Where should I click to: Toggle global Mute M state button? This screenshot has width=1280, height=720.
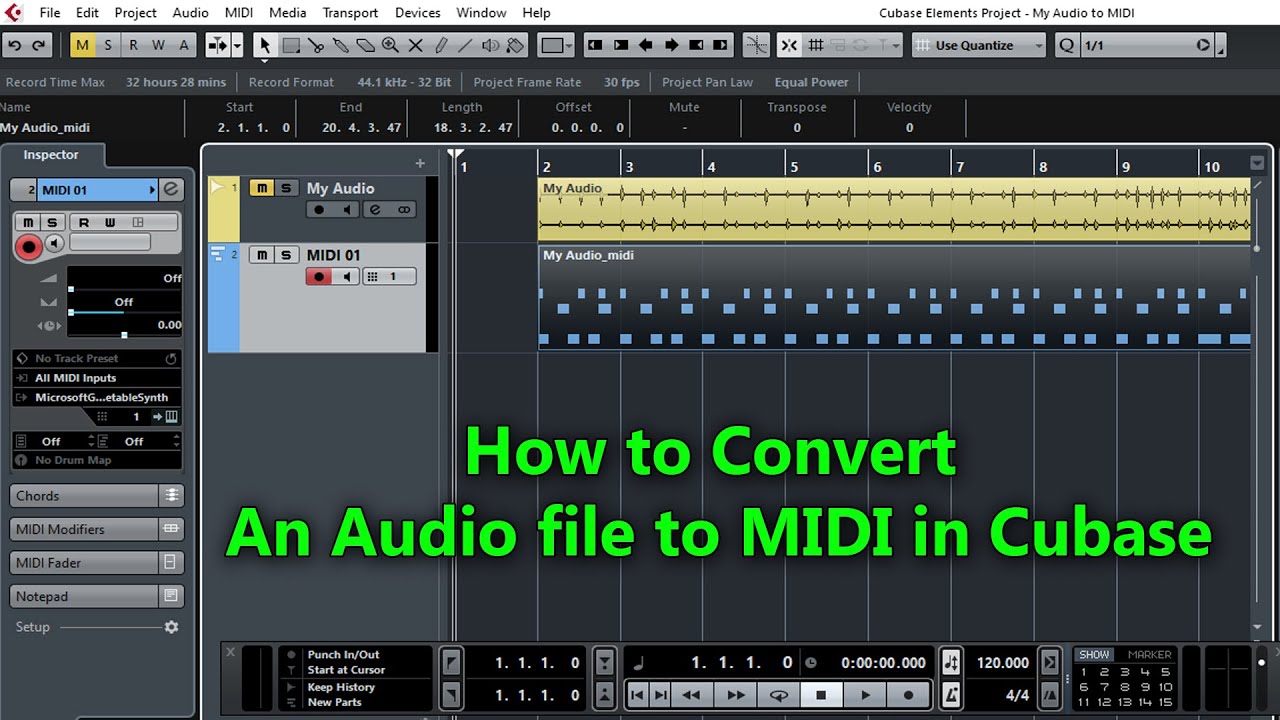82,45
